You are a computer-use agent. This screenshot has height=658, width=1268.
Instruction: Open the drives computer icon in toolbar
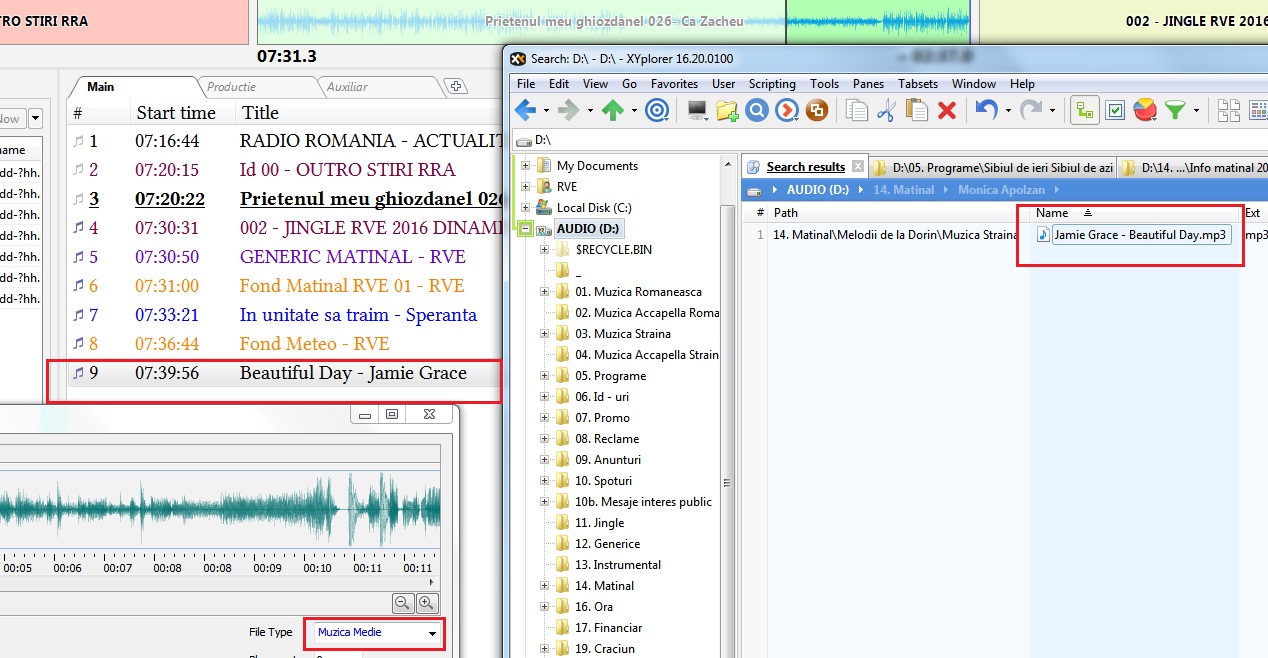coord(697,110)
